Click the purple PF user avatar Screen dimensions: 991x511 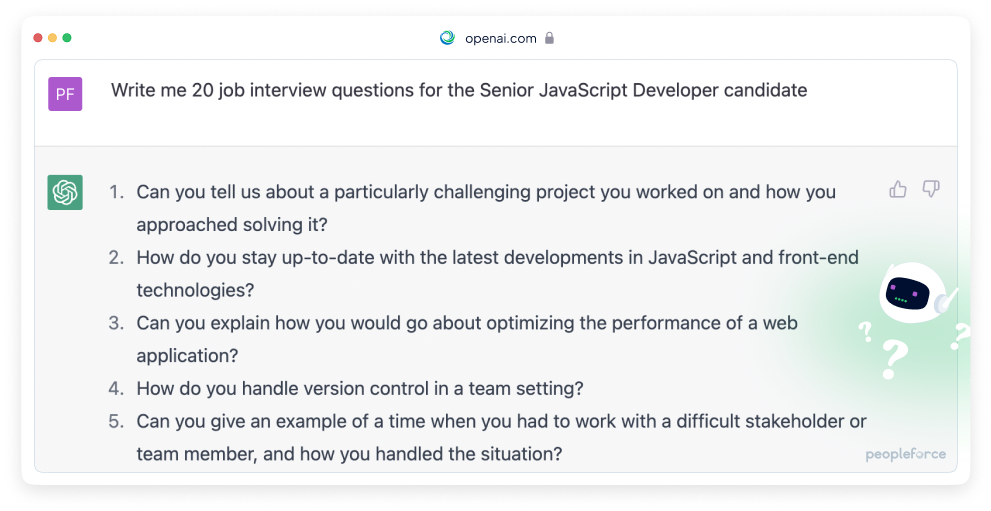tap(65, 94)
